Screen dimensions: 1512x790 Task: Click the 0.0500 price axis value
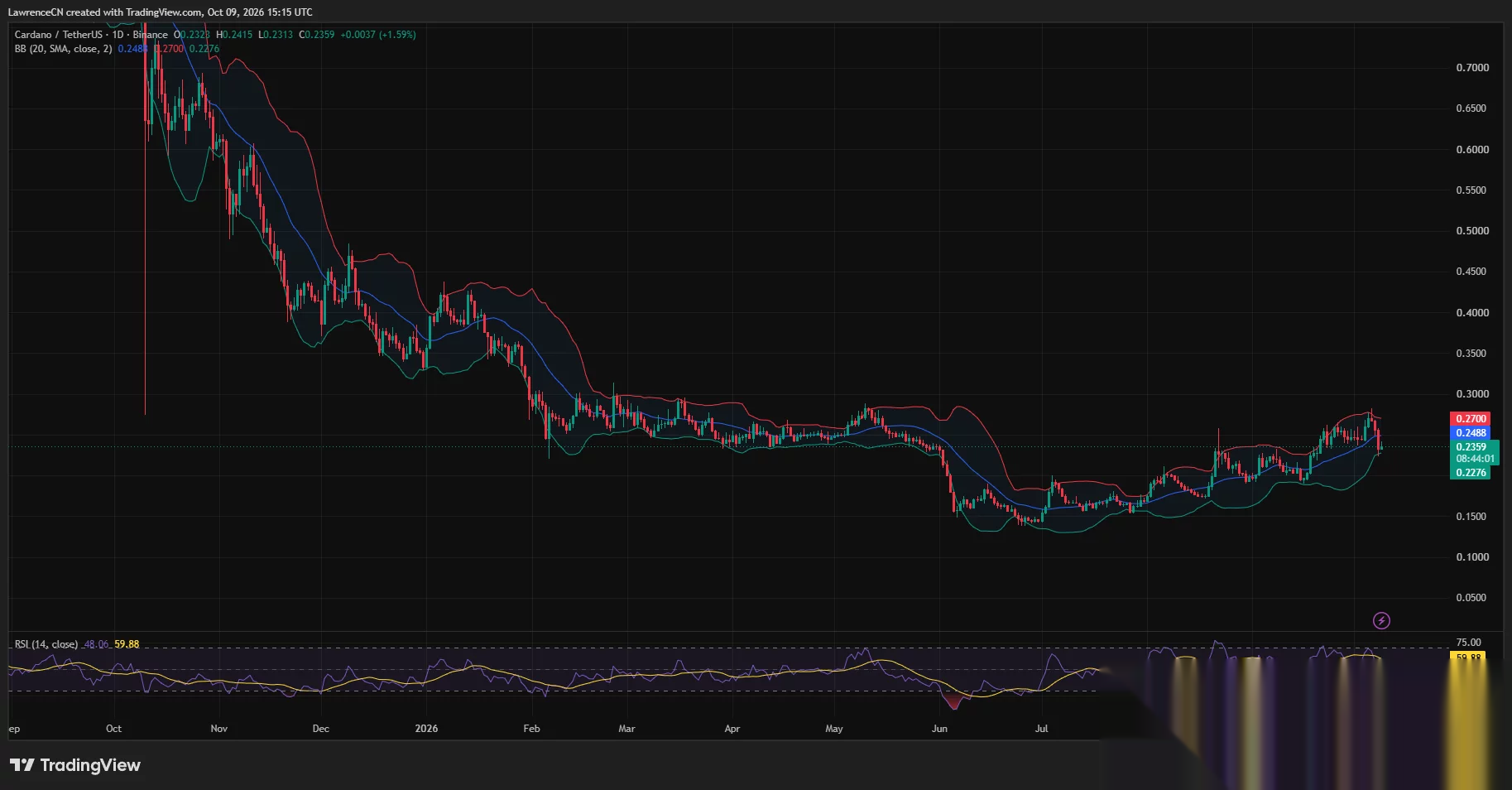pyautogui.click(x=1472, y=598)
